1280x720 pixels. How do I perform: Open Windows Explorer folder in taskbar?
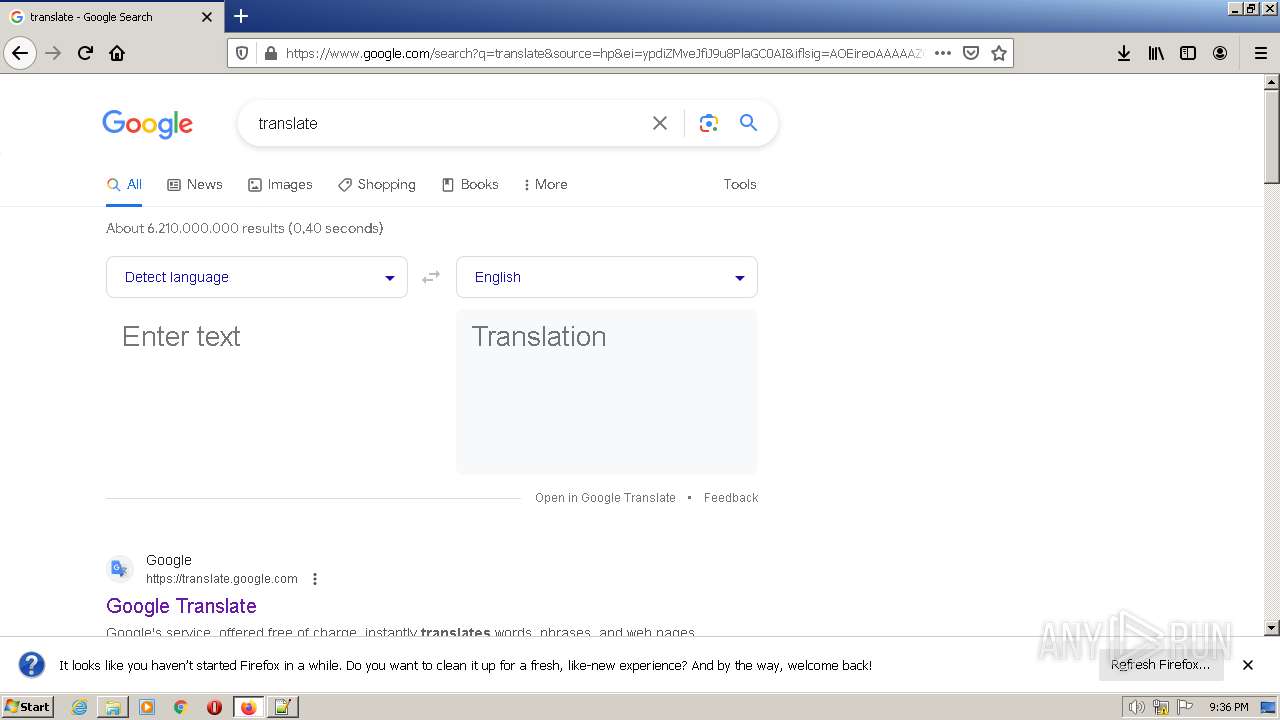[113, 707]
